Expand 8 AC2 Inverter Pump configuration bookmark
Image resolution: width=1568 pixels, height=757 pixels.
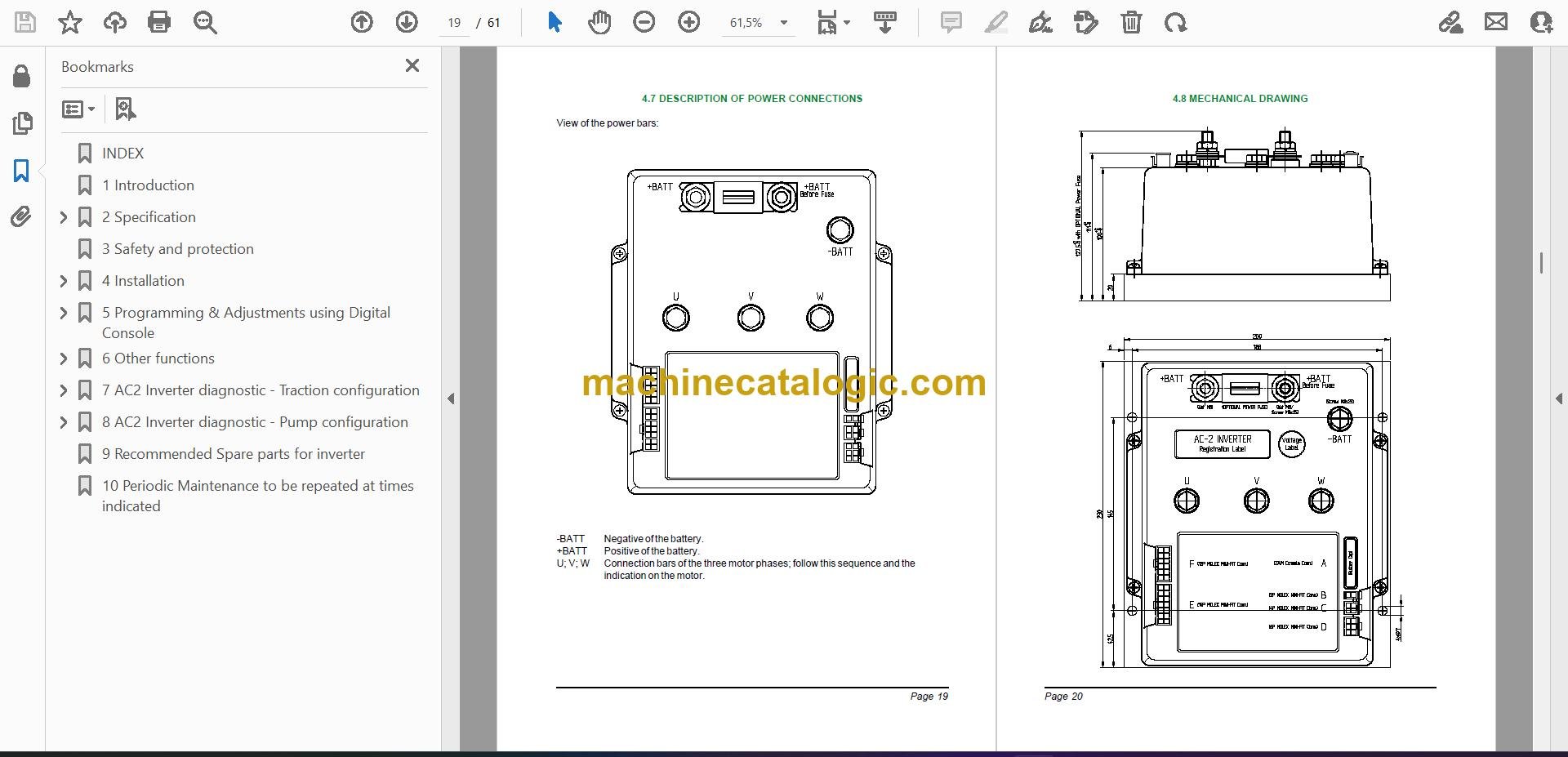pos(64,422)
